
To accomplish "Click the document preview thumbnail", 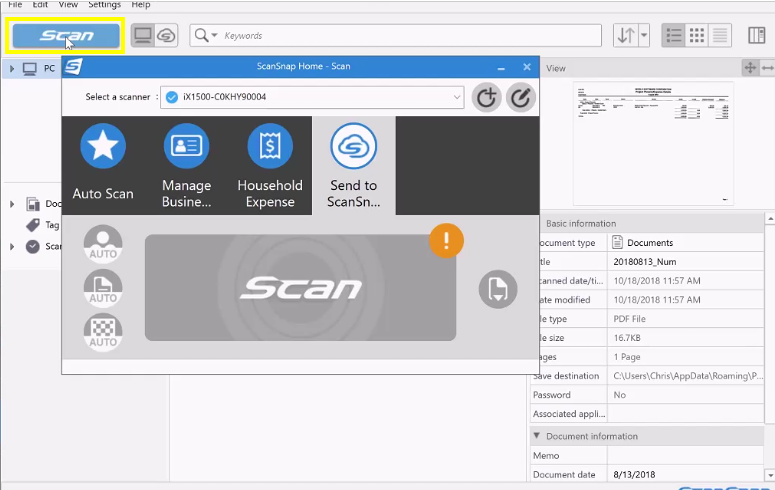I will [653, 143].
